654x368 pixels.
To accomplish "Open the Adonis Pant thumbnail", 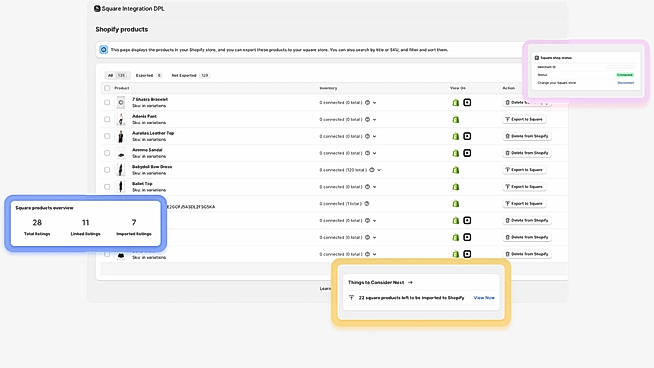I will click(121, 119).
